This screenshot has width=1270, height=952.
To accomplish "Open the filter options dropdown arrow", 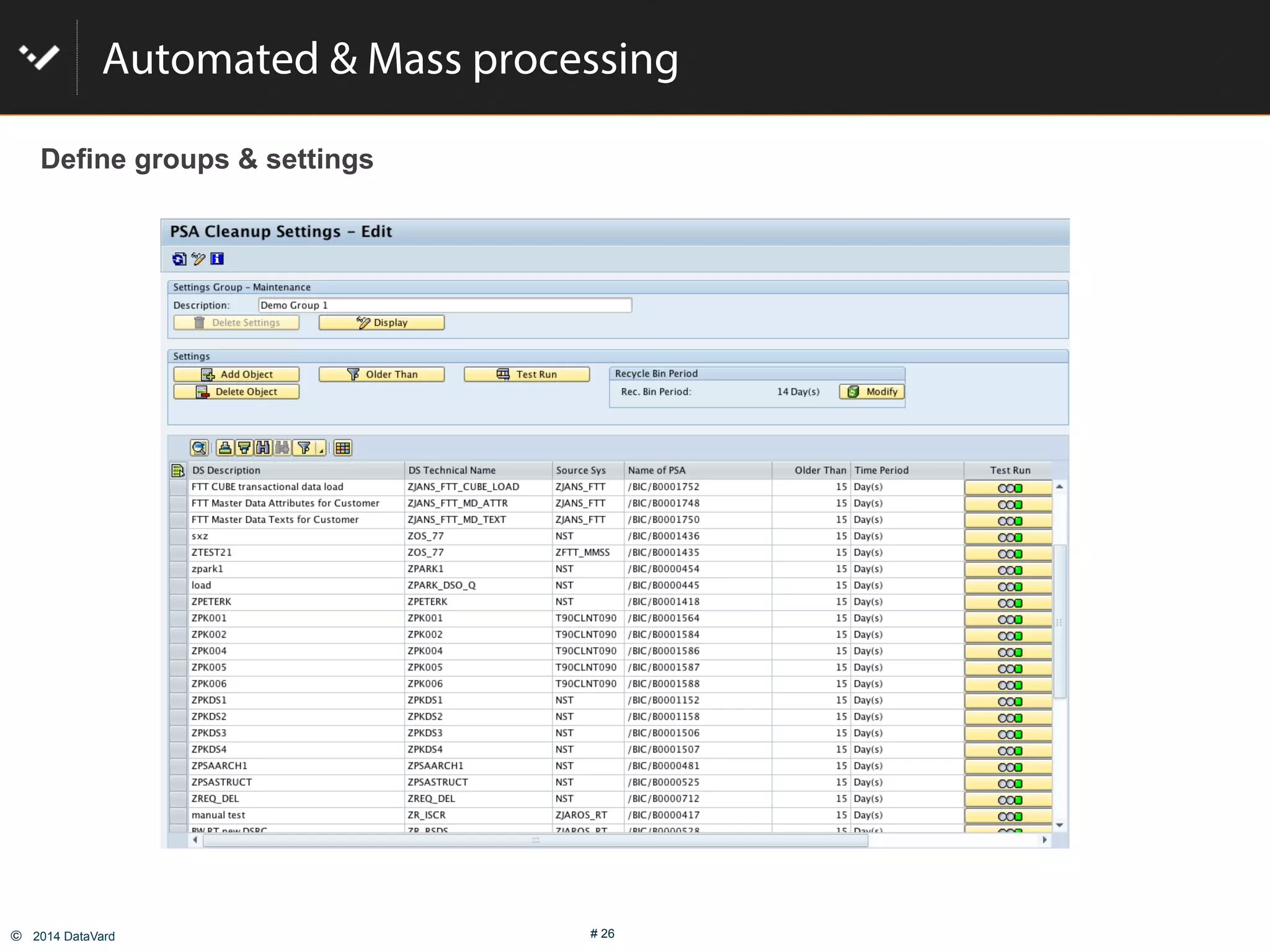I will point(321,447).
